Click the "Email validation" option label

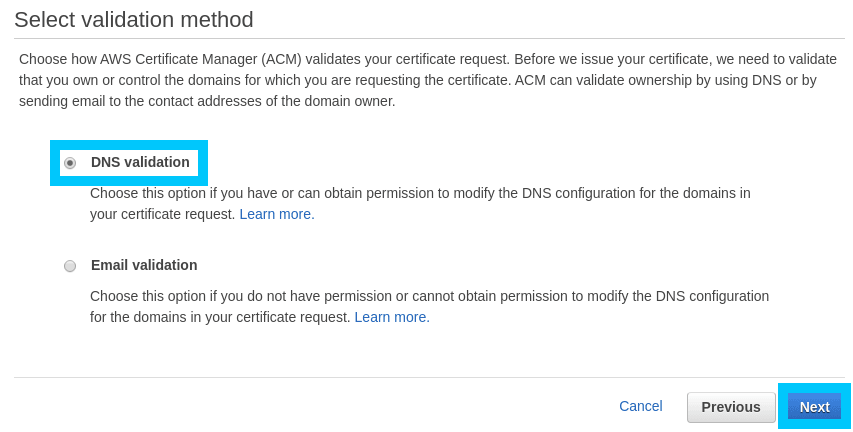pyautogui.click(x=144, y=265)
